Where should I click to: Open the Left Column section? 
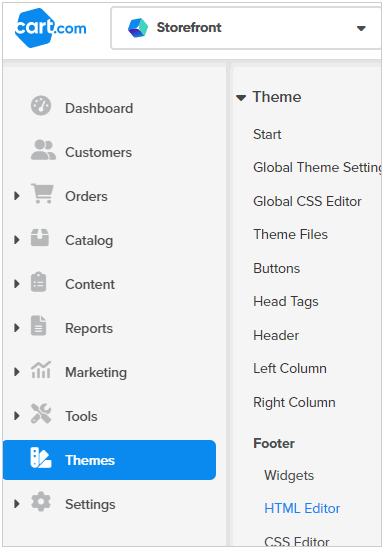click(x=290, y=368)
